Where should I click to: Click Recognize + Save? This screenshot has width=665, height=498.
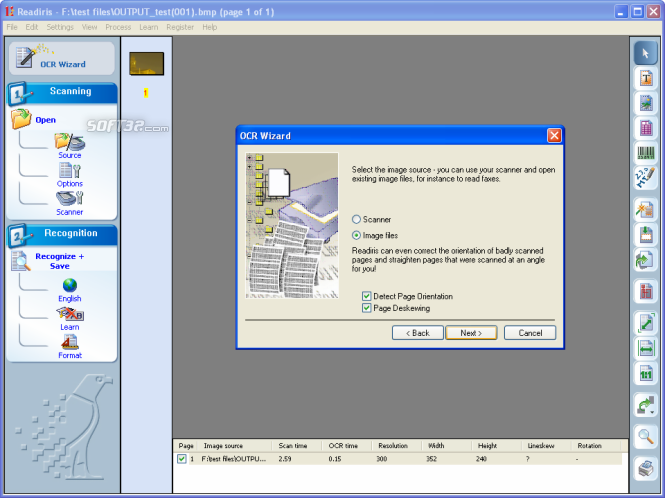59,261
